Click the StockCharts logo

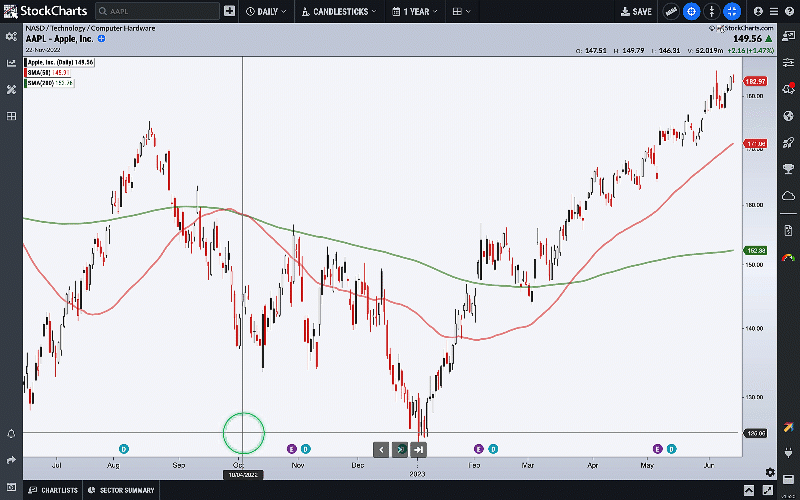click(45, 11)
